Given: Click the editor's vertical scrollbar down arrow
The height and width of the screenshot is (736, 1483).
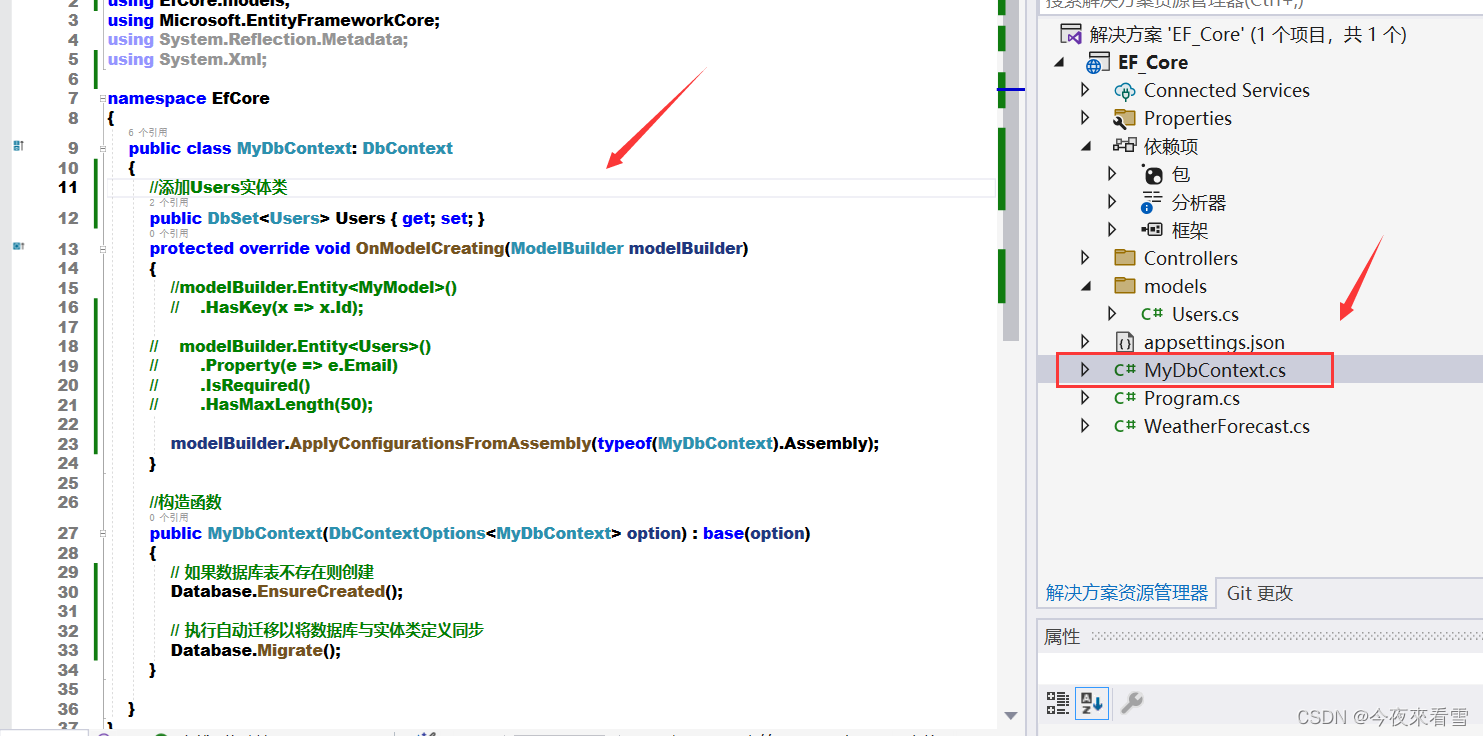Looking at the screenshot, I should coord(1010,716).
